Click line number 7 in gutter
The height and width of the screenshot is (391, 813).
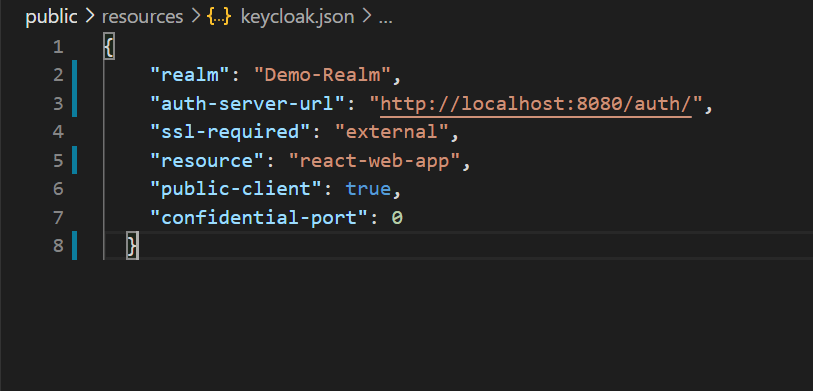pyautogui.click(x=58, y=217)
